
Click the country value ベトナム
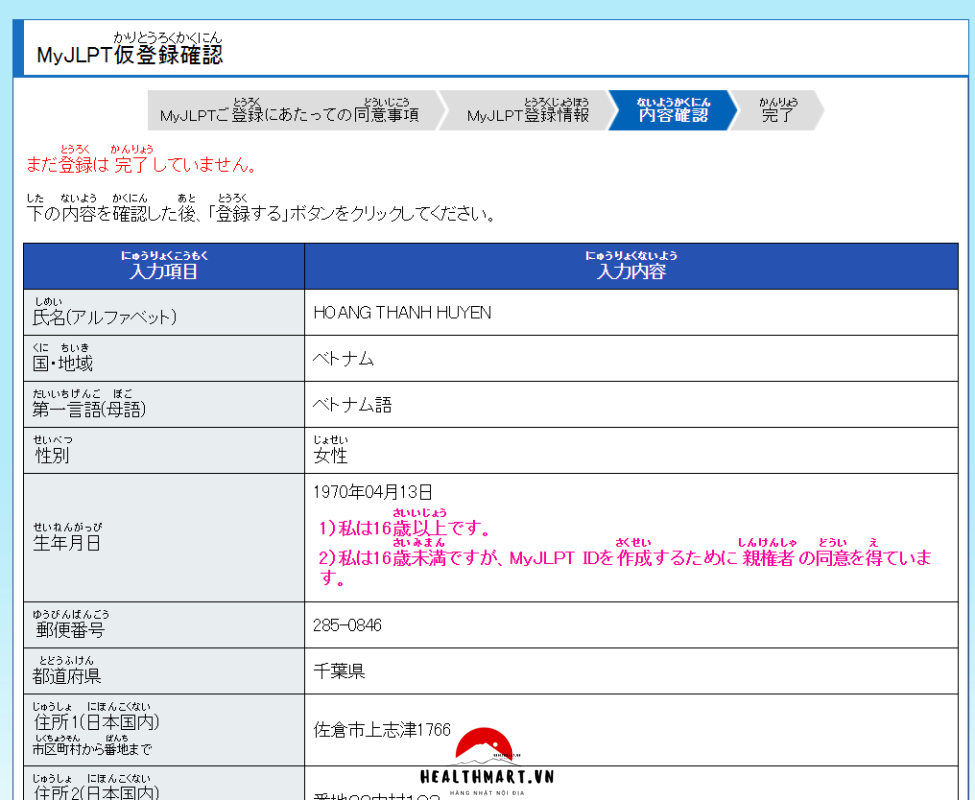point(343,359)
